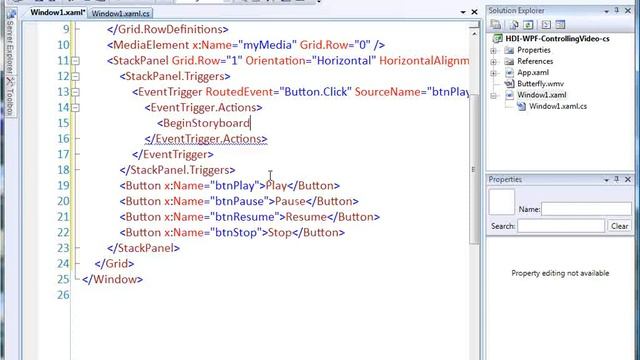This screenshot has width=640, height=360.
Task: Click the closing </Window> tag on line 25
Action: 113,279
